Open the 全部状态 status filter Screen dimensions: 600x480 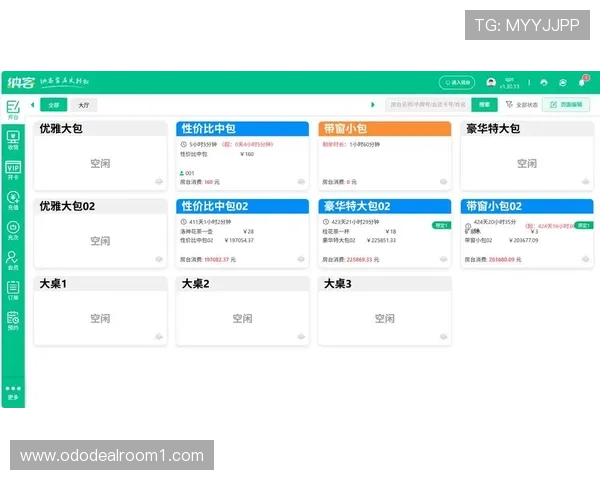click(x=522, y=104)
